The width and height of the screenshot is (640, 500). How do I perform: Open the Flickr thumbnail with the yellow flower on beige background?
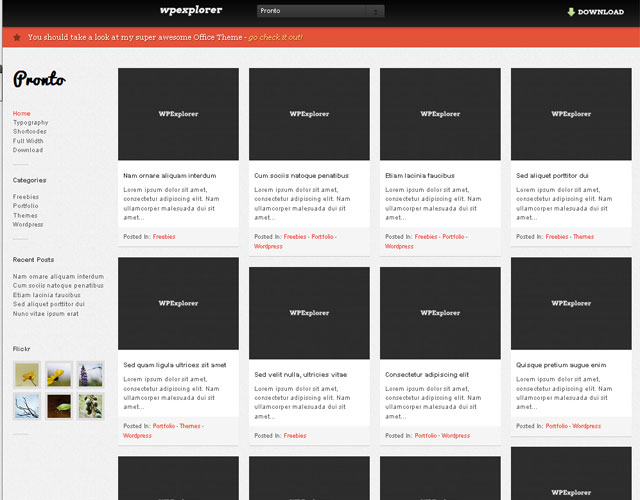point(27,374)
